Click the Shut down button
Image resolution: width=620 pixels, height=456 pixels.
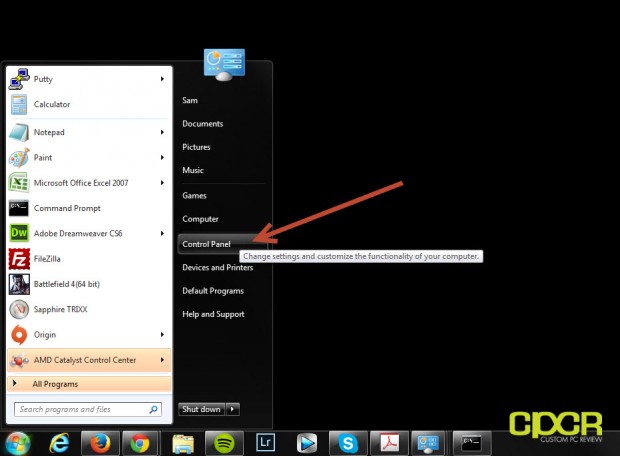coord(202,409)
